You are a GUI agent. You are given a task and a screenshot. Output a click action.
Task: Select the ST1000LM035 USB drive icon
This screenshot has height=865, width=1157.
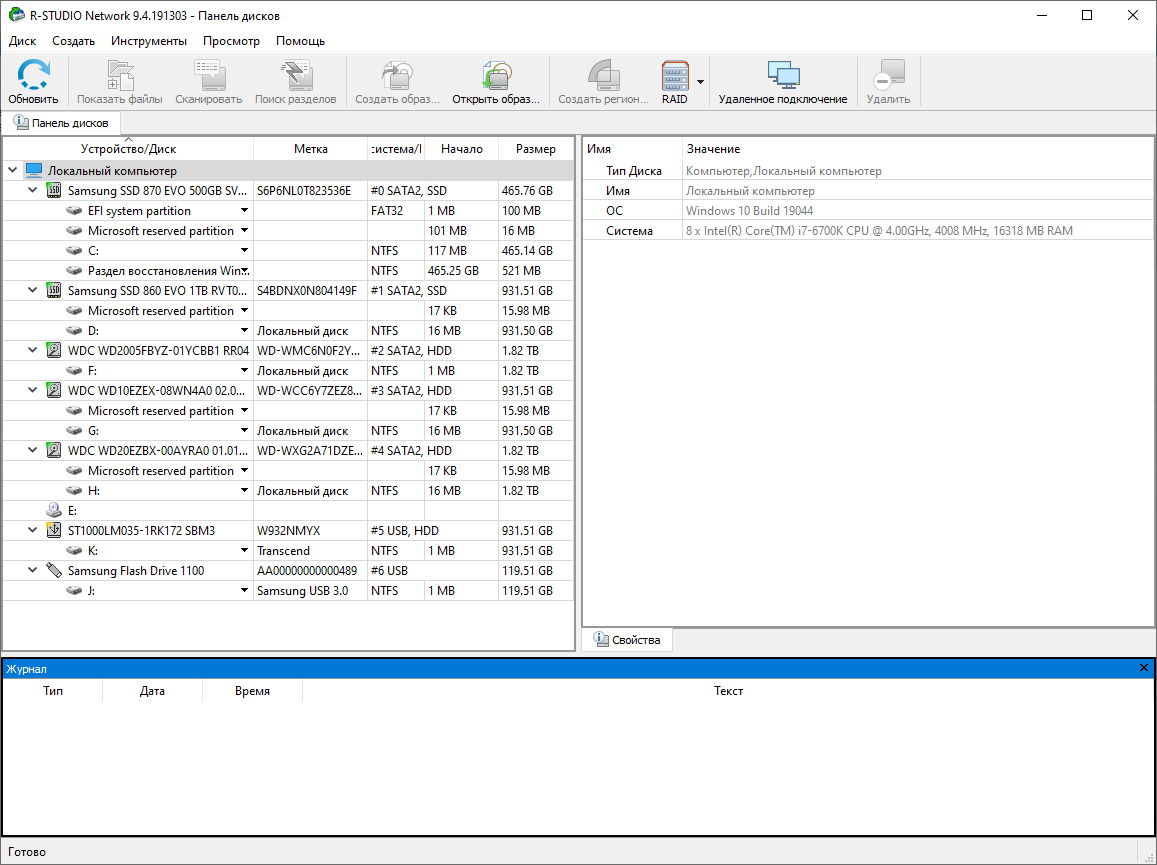(55, 531)
